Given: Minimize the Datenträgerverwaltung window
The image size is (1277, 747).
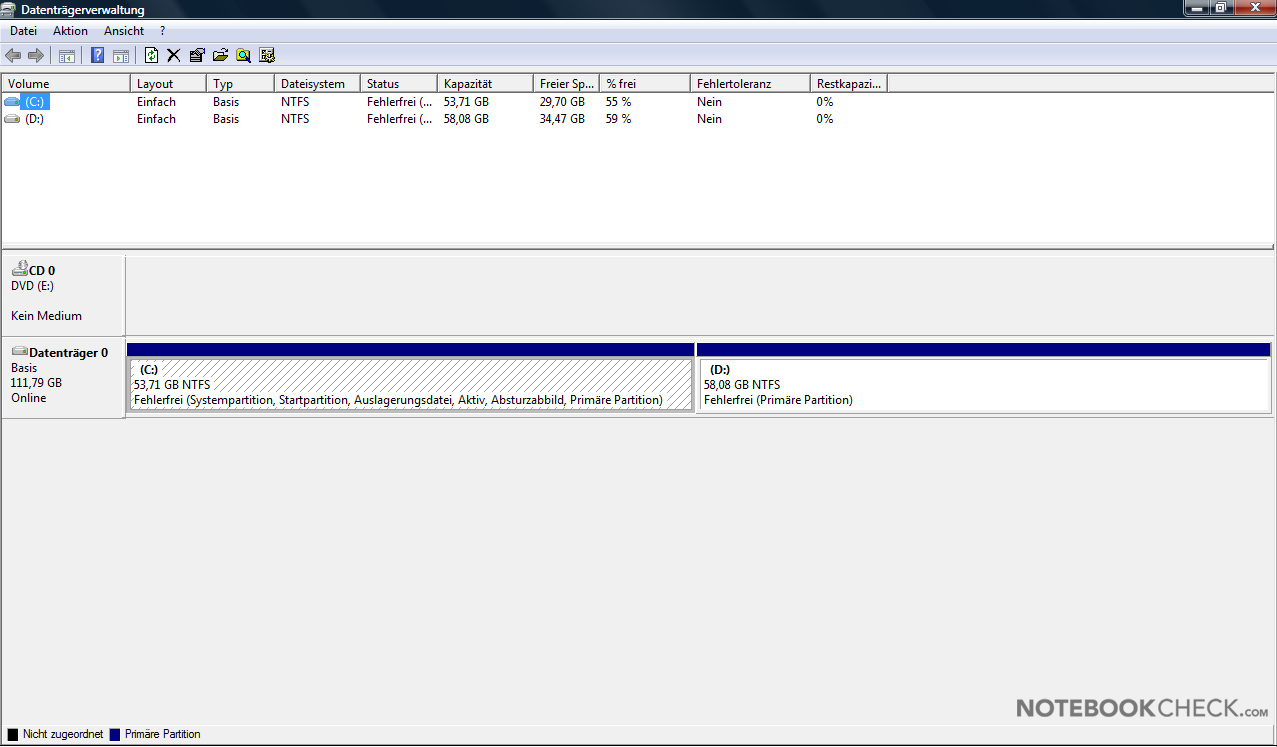Looking at the screenshot, I should click(1198, 7).
